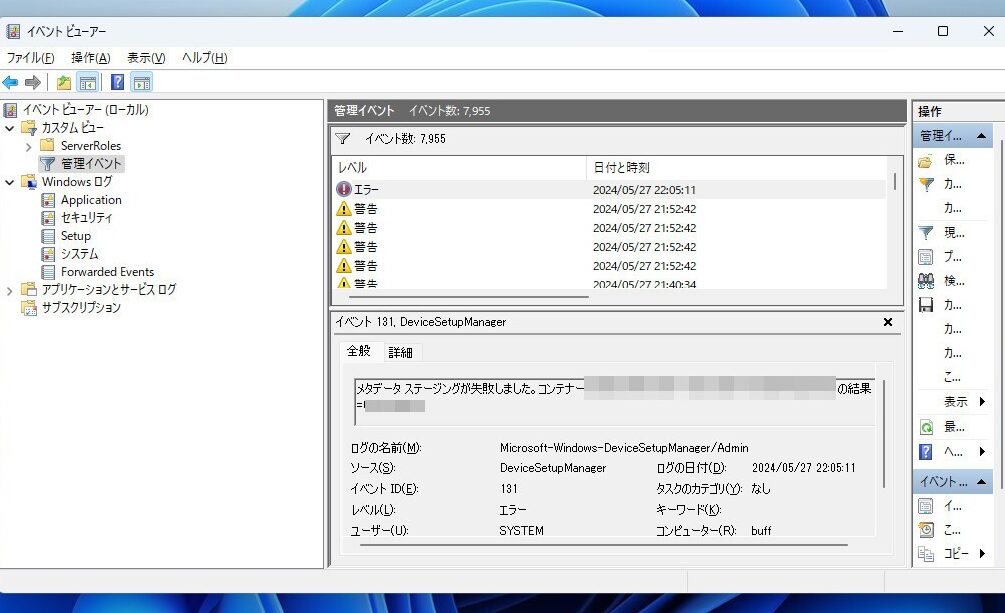Open help via blue question mark toolbar icon
The image size is (1005, 613).
pyautogui.click(x=117, y=82)
